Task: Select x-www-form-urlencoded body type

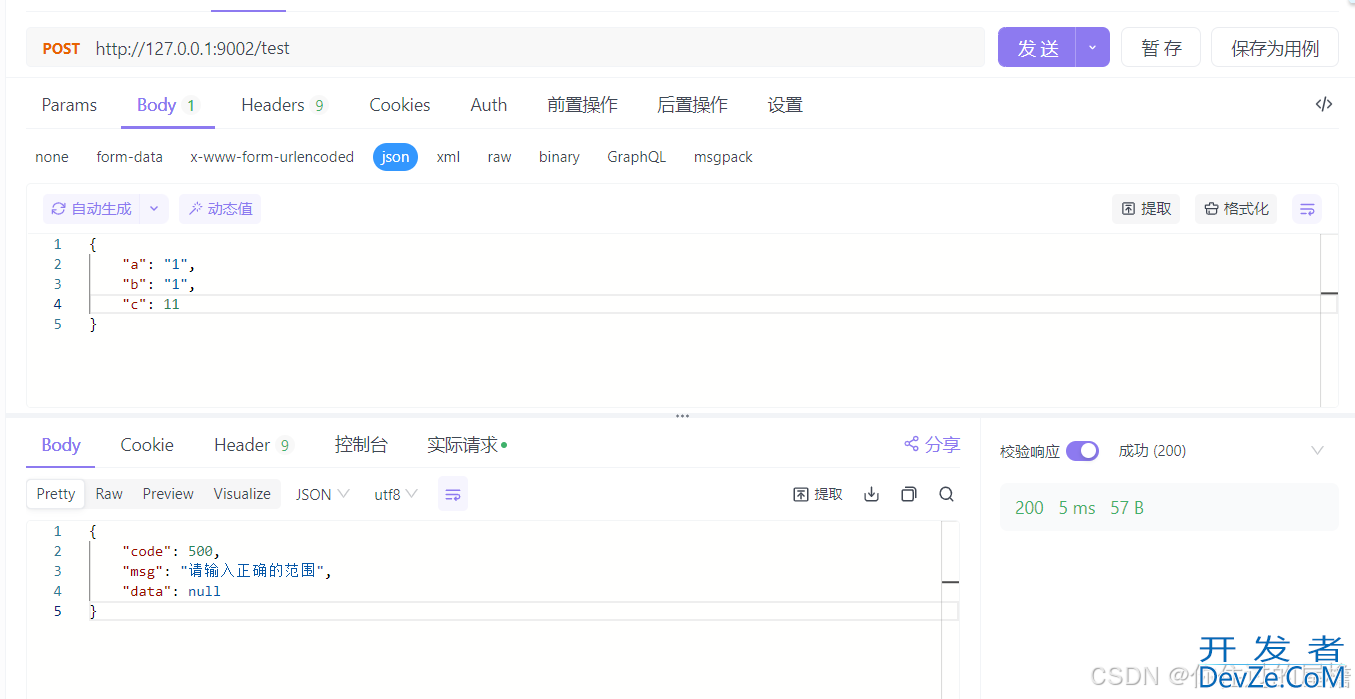Action: tap(272, 157)
